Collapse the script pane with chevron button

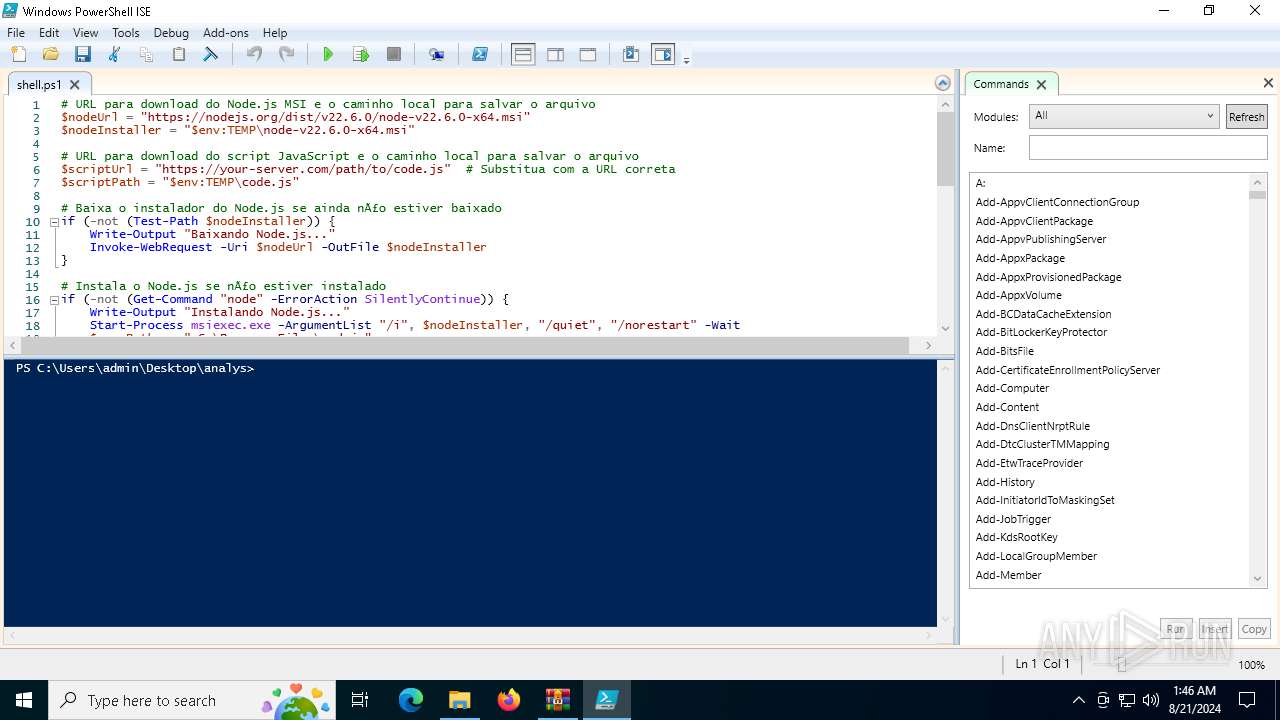(942, 84)
